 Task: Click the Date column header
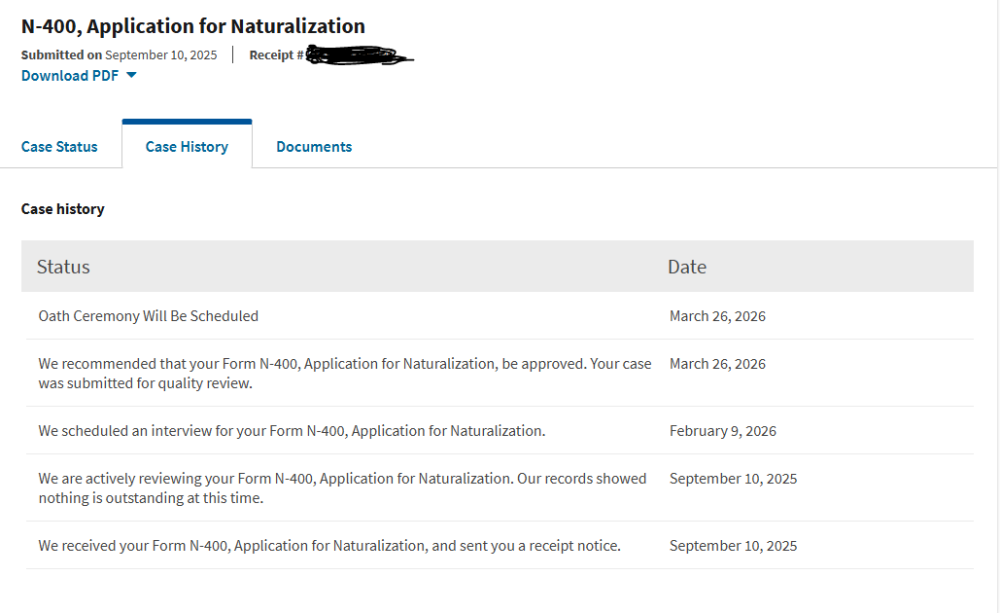coord(686,267)
